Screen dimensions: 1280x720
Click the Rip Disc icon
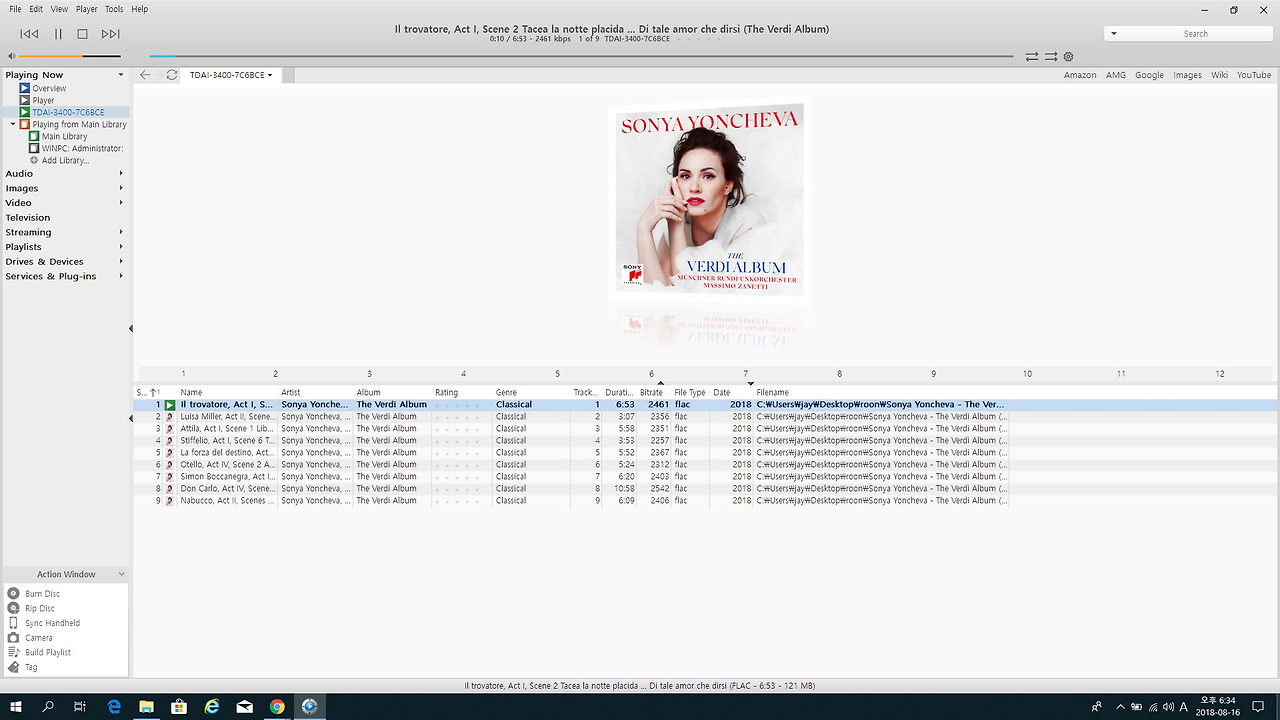point(13,608)
